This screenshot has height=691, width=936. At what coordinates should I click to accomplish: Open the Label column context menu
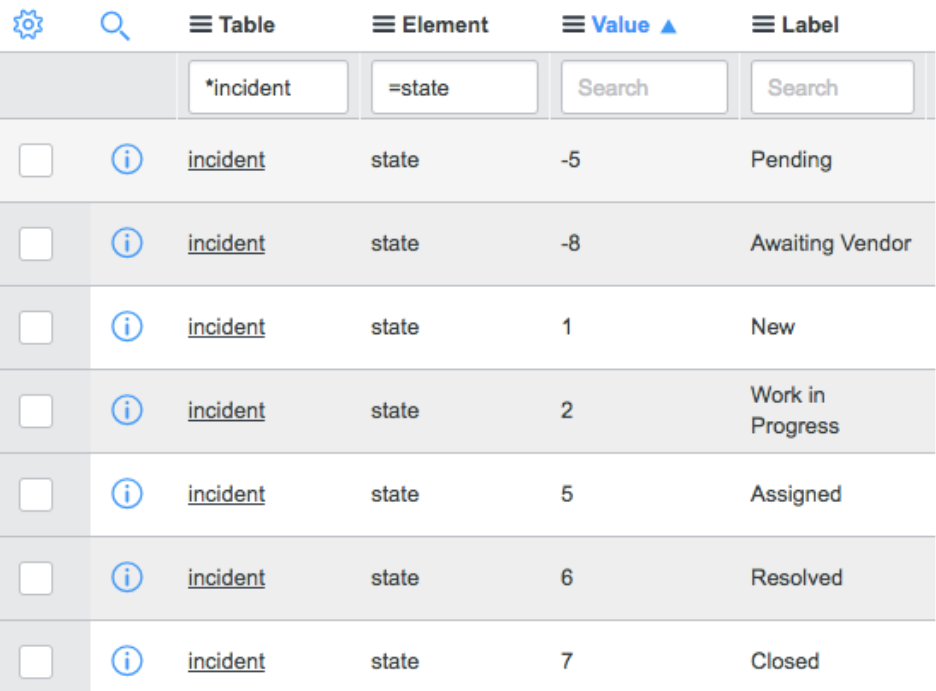766,24
